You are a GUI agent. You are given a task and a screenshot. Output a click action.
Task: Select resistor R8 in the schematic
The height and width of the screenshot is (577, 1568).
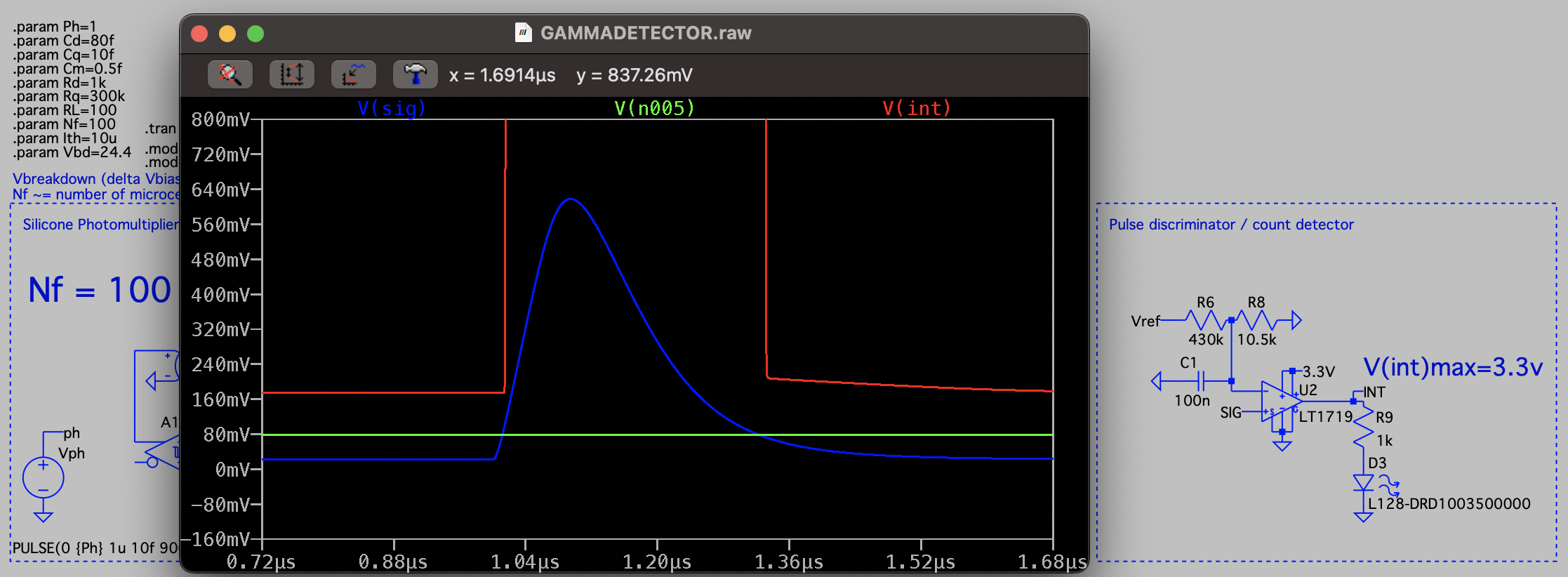[x=1256, y=321]
